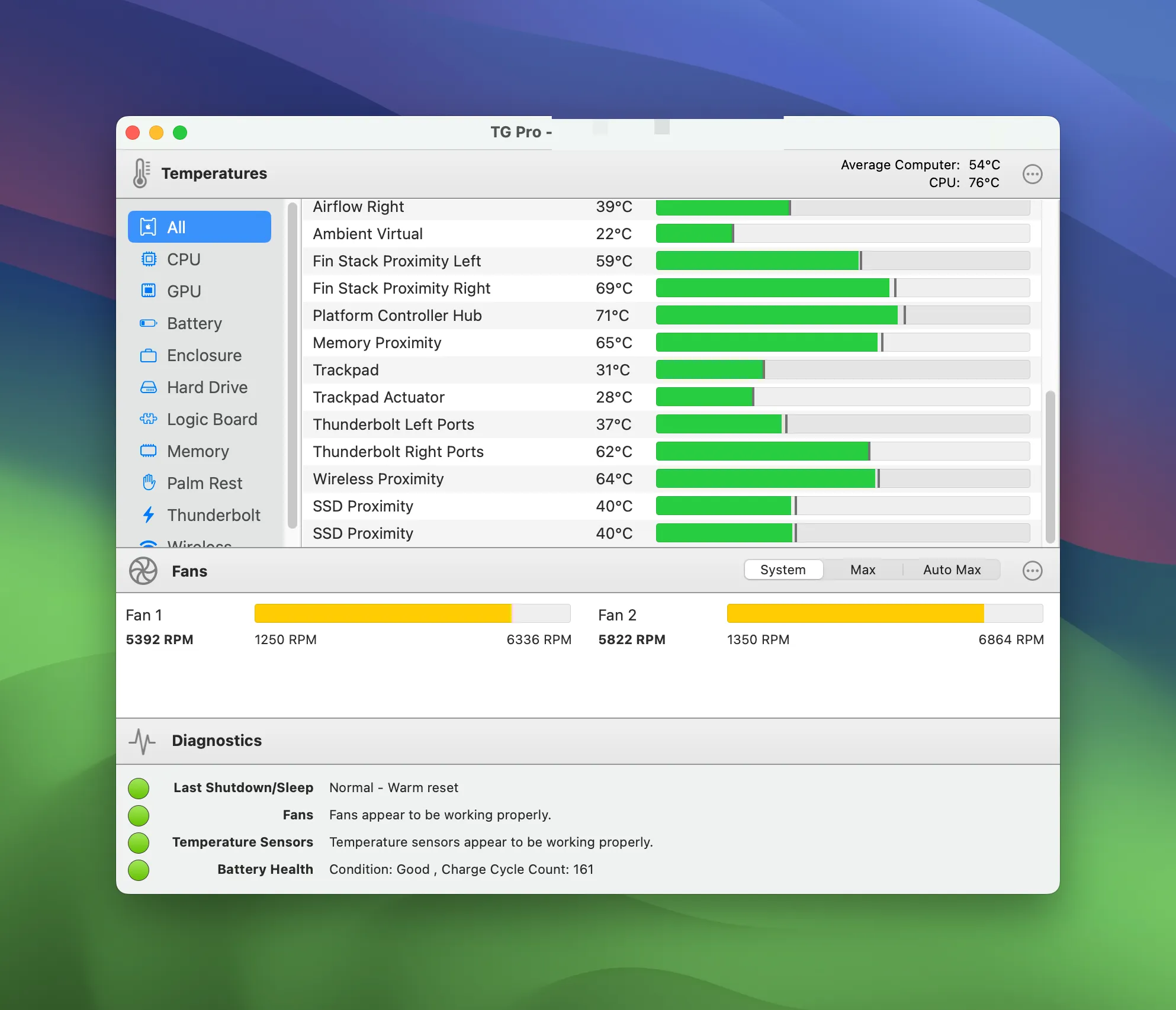Select the Logic Board icon
Image resolution: width=1176 pixels, height=1010 pixels.
pyautogui.click(x=149, y=419)
